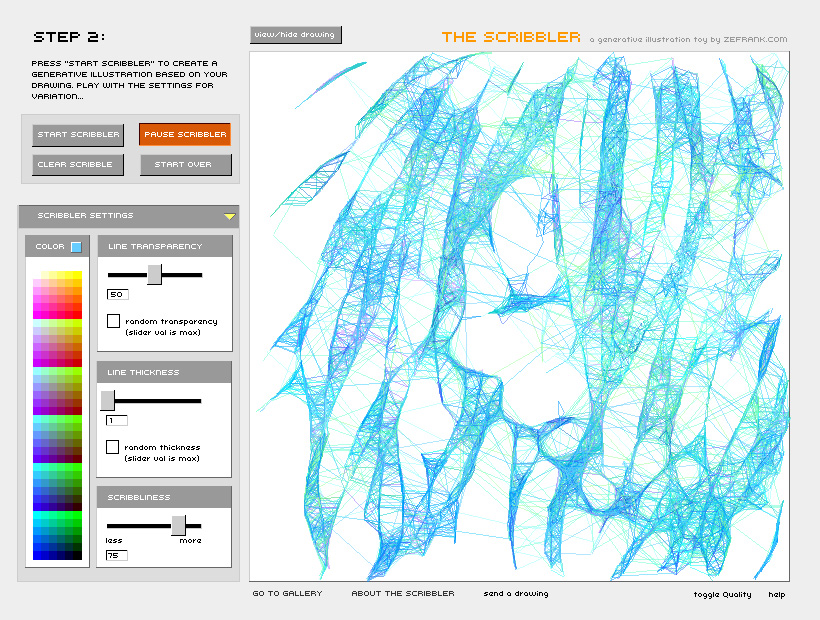820x620 pixels.
Task: Enable random transparency checkbox
Action: pos(113,321)
